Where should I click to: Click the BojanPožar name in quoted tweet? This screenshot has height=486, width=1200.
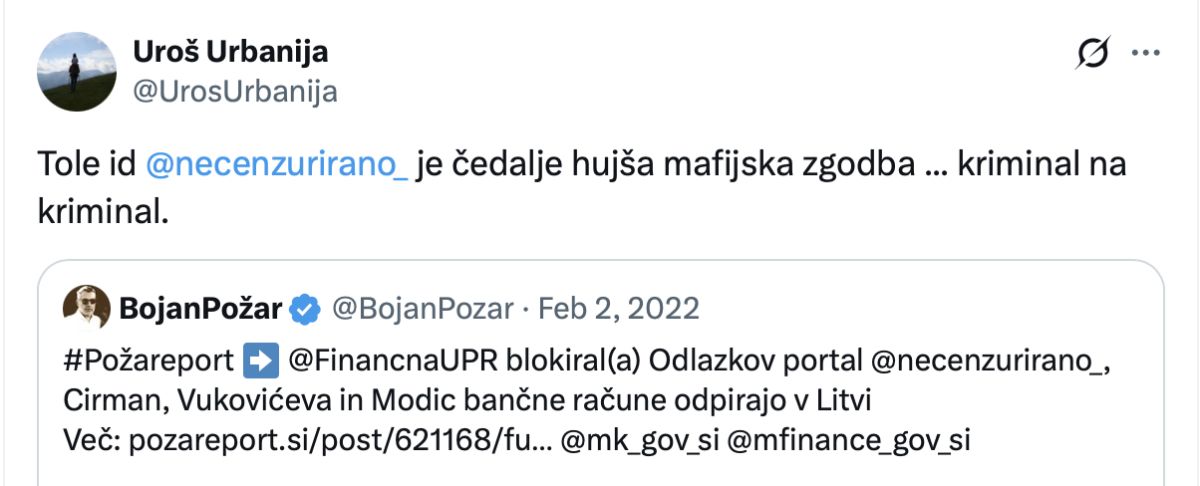point(200,309)
